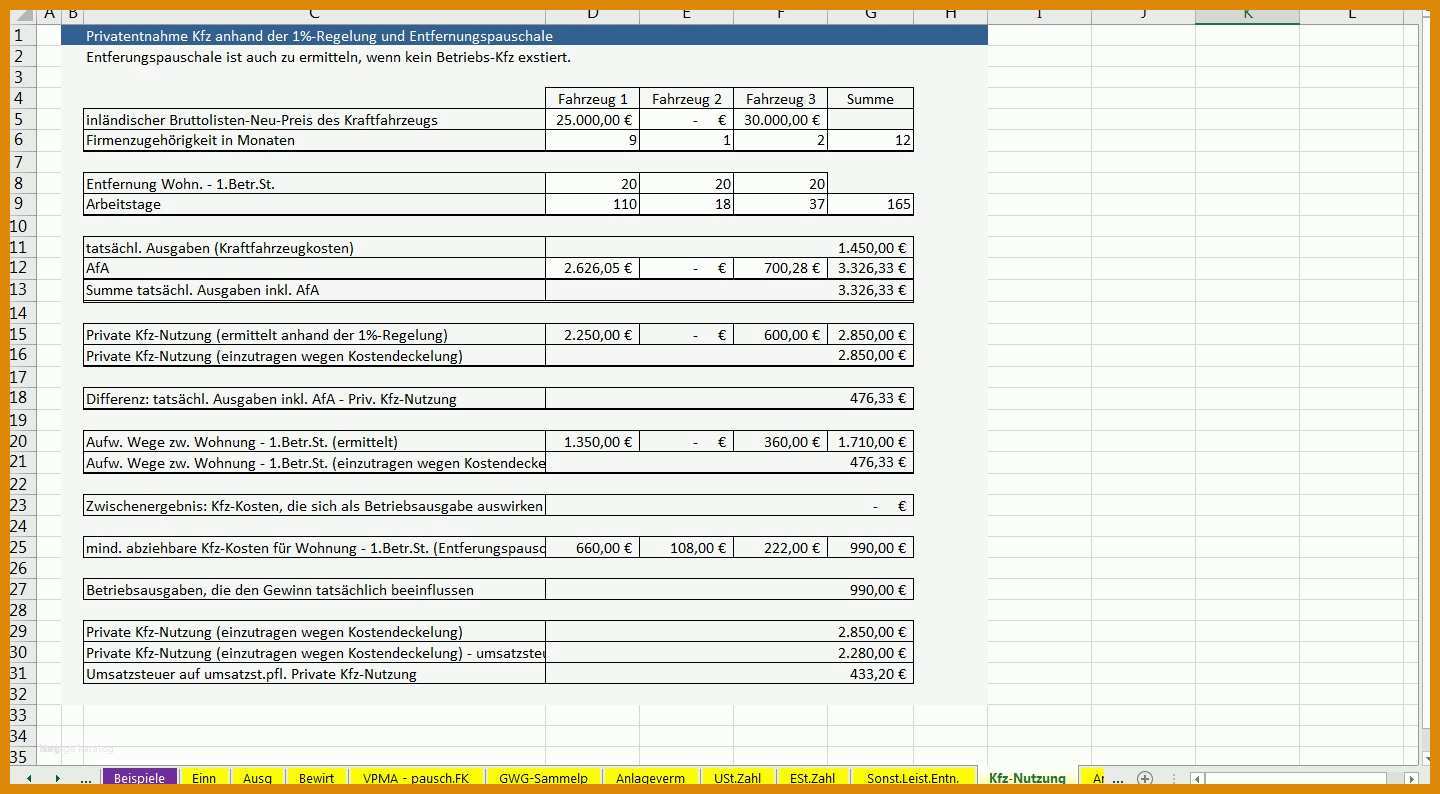Switch to the GWG-Sammelp tab
1440x794 pixels.
click(x=543, y=778)
